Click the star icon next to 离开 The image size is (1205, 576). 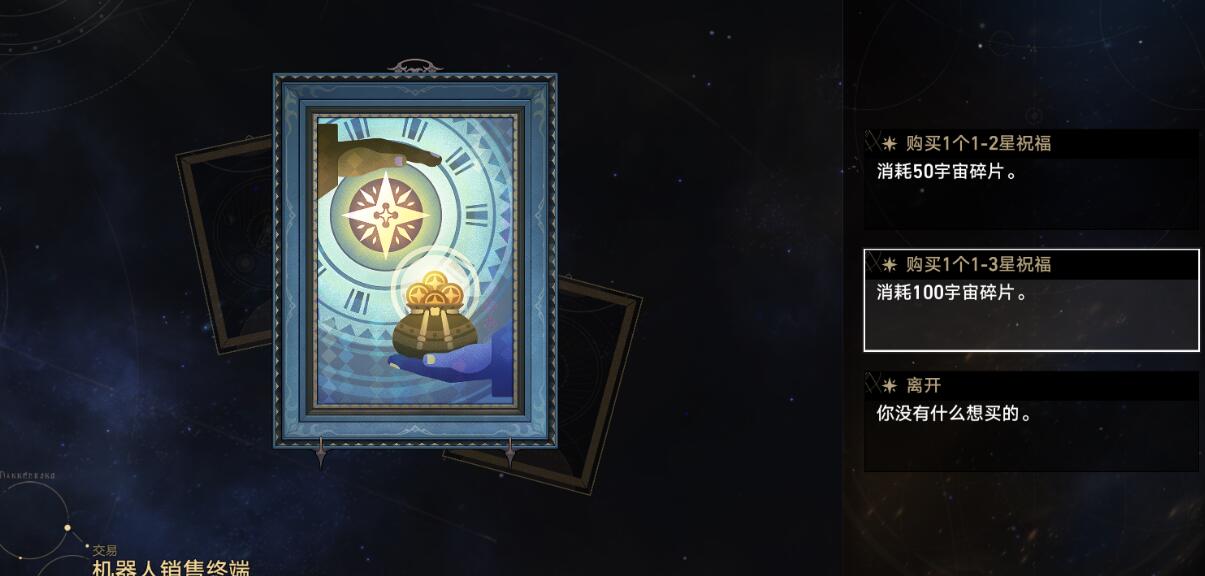click(x=889, y=385)
